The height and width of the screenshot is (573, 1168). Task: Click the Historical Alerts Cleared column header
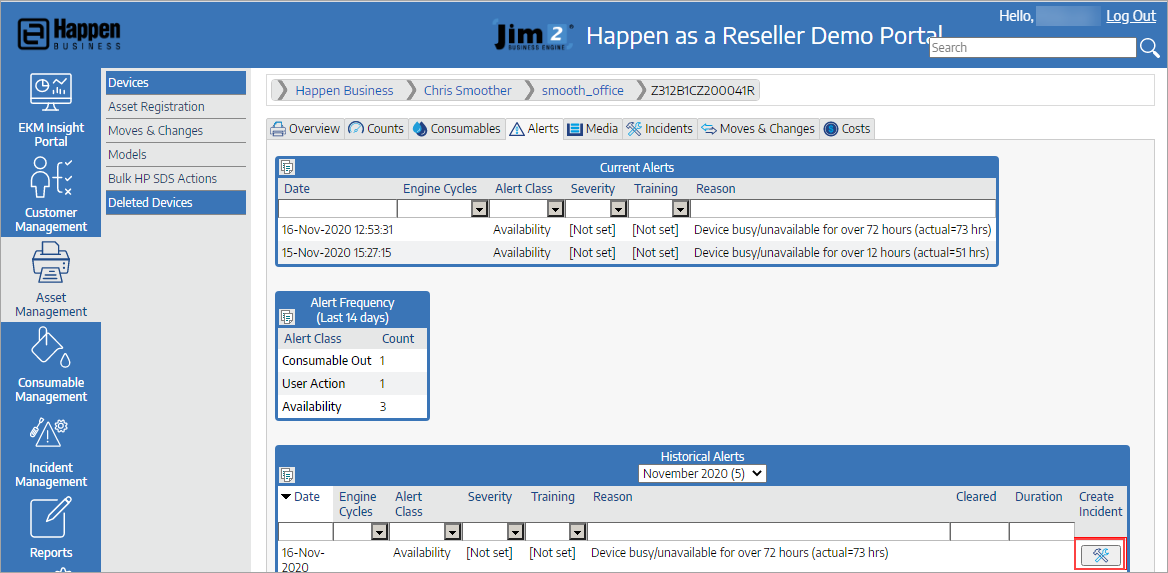pos(976,497)
